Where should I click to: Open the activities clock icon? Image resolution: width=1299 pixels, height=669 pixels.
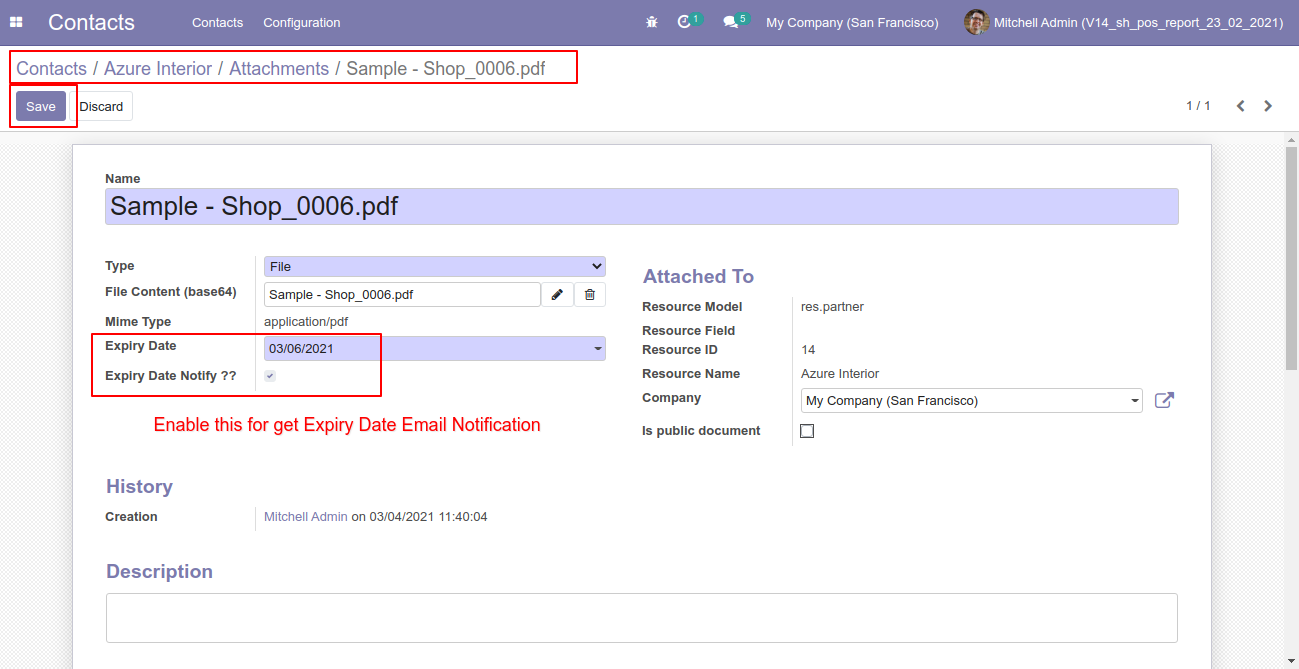pos(685,22)
